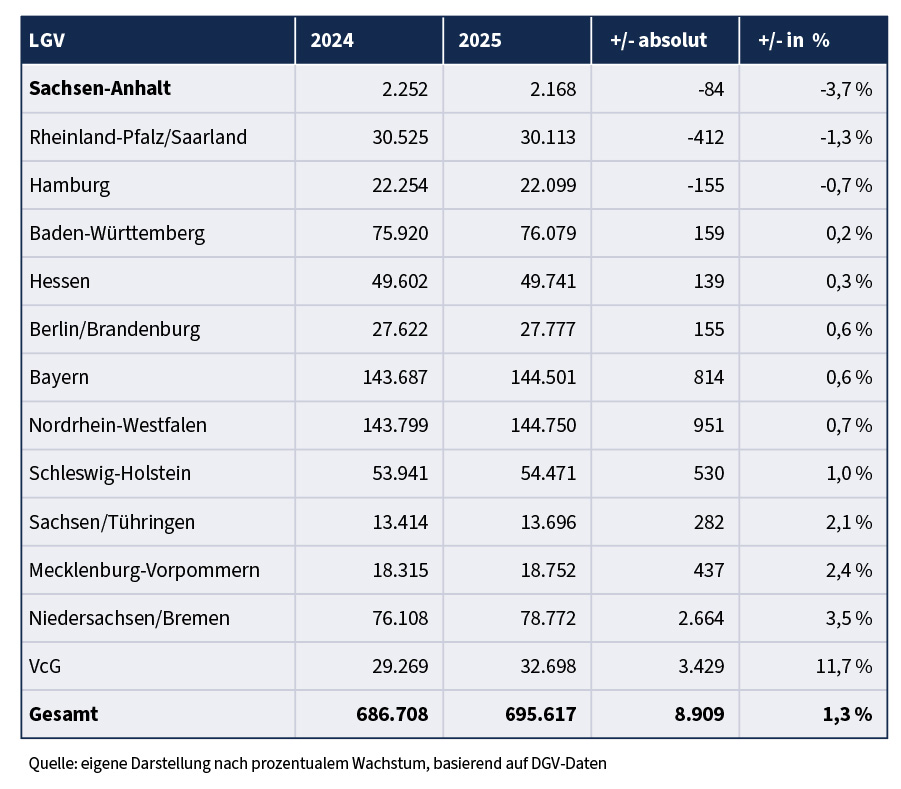
Task: Click Niedersachsen/Bremen's absolute change 2.664
Action: click(699, 618)
